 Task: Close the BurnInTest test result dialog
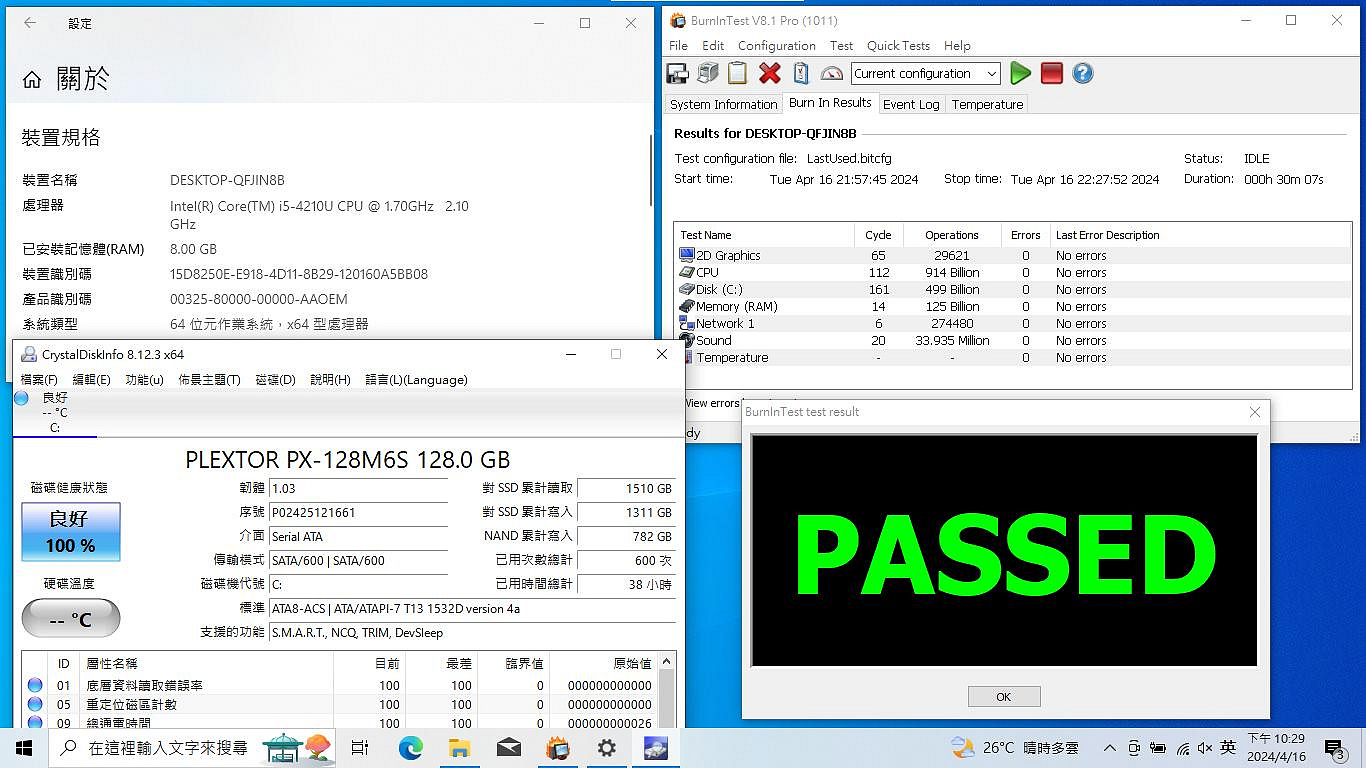(1255, 412)
